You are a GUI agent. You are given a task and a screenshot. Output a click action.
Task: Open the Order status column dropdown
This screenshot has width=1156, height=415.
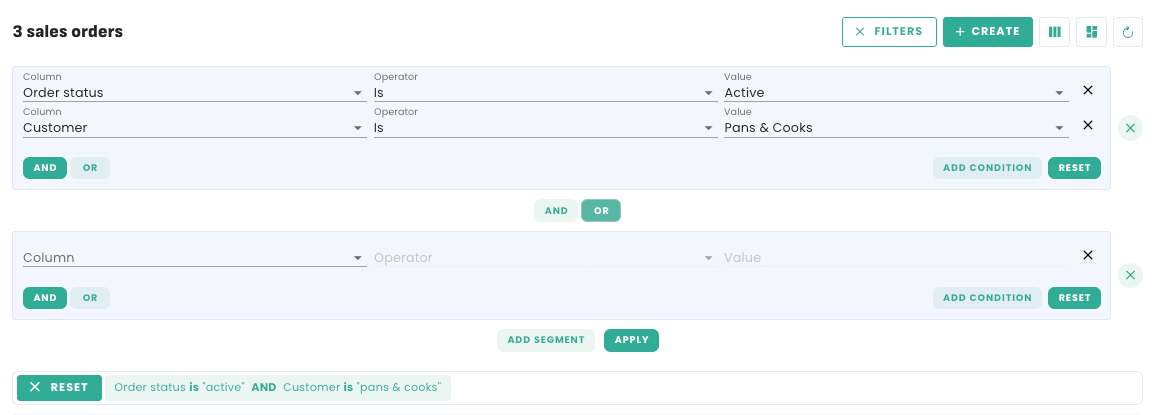coord(193,93)
